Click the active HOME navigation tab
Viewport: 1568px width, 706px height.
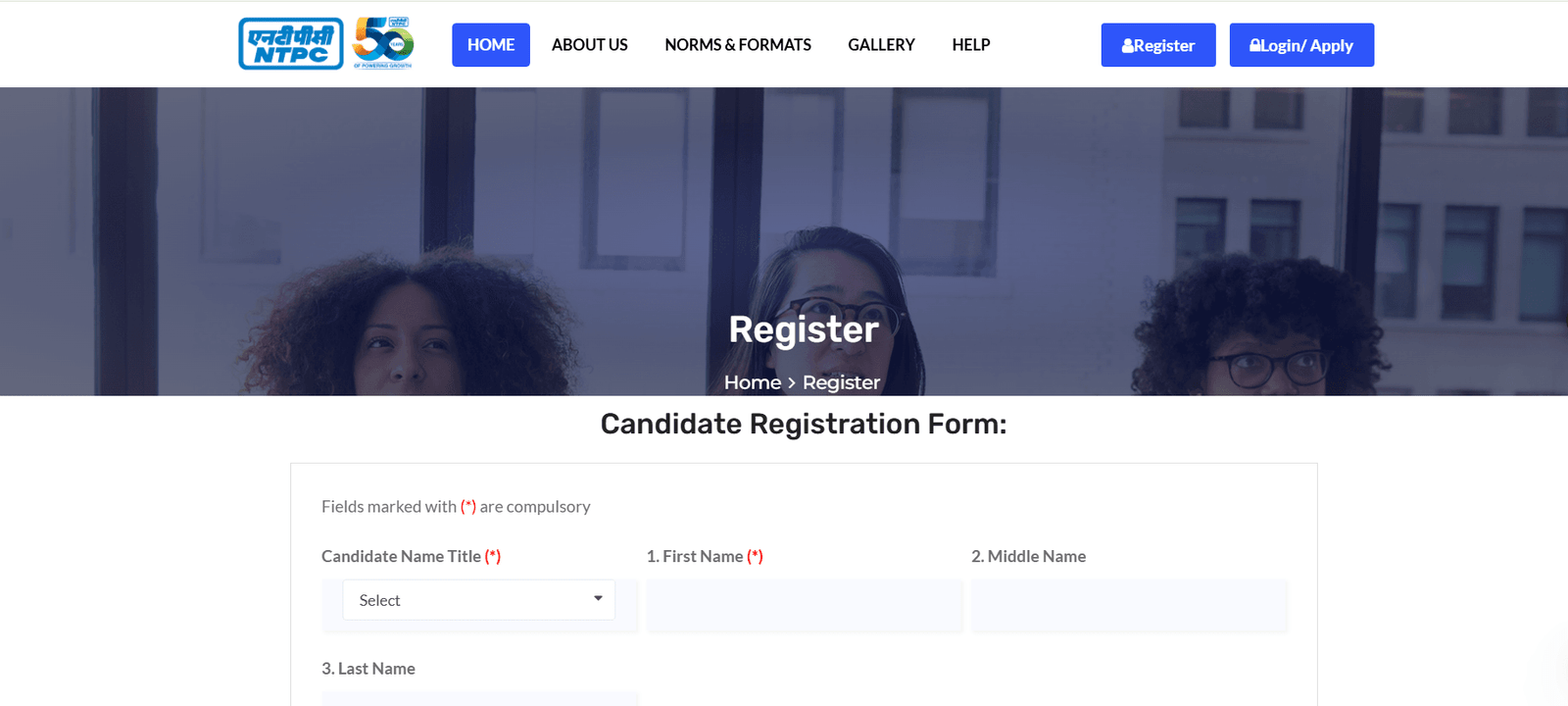490,45
